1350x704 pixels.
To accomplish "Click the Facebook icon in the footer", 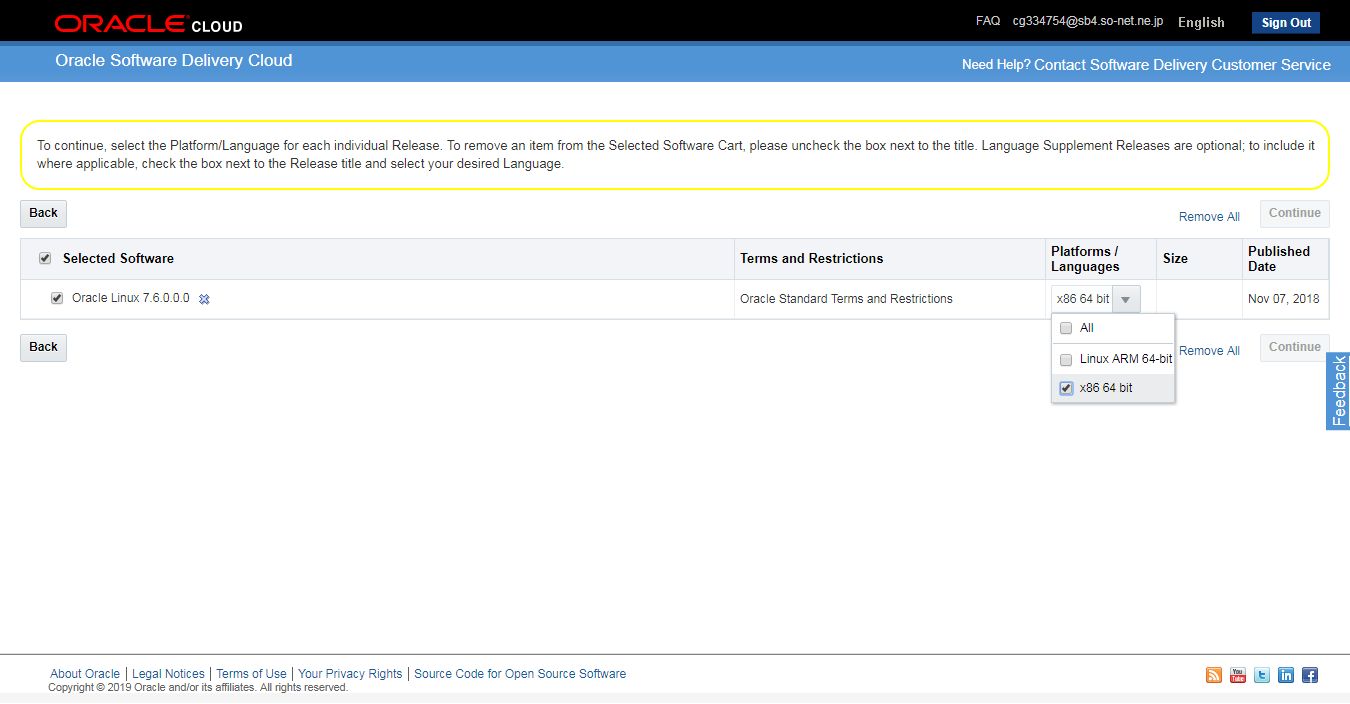I will 1309,675.
